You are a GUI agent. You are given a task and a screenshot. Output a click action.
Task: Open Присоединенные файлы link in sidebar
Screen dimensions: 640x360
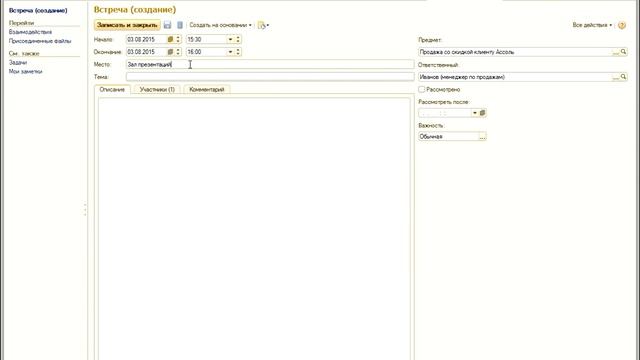[x=40, y=41]
